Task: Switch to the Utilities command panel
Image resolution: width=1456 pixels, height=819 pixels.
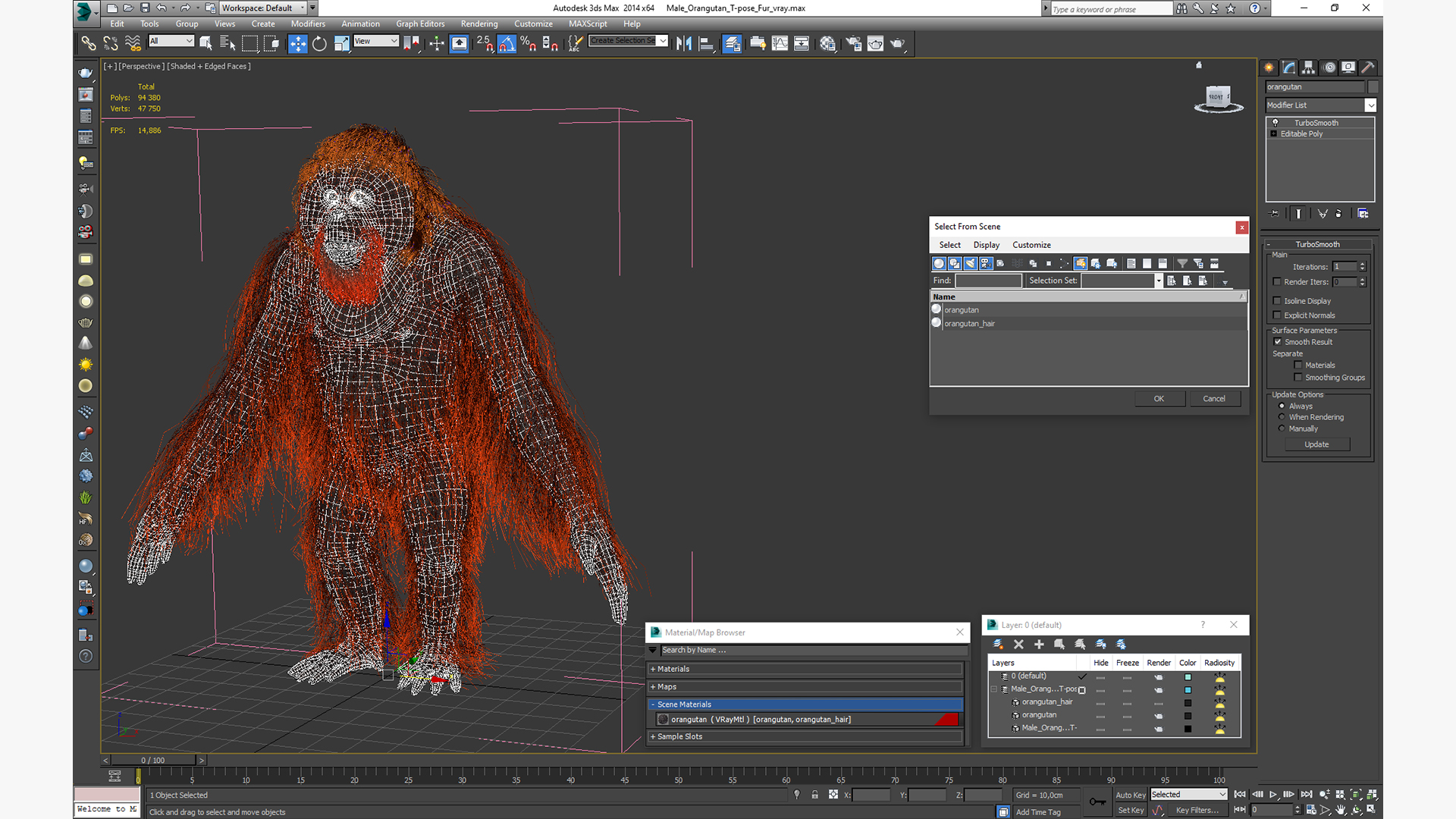Action: 1368,67
